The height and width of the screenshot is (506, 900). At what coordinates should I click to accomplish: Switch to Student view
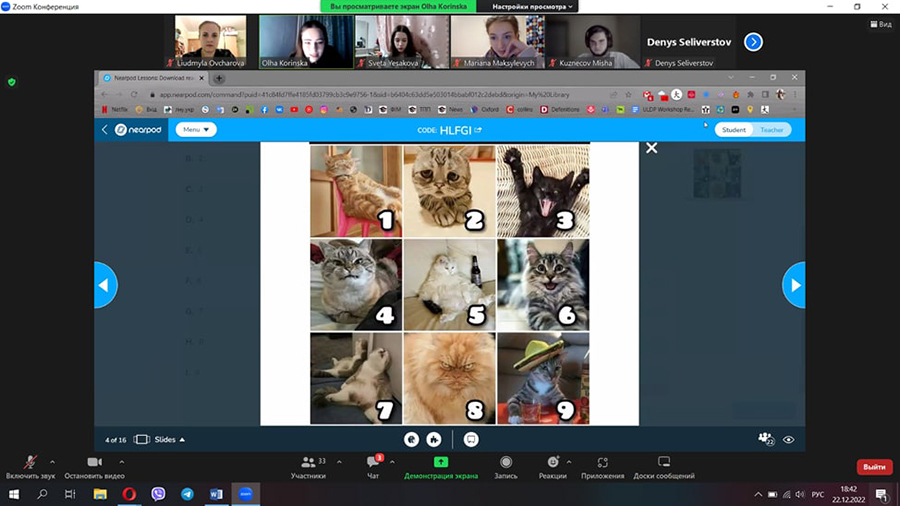734,130
